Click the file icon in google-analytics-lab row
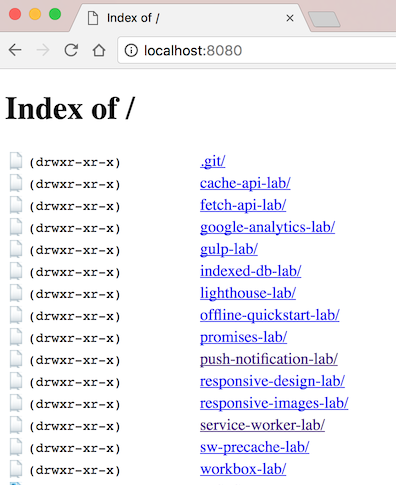 point(16,227)
